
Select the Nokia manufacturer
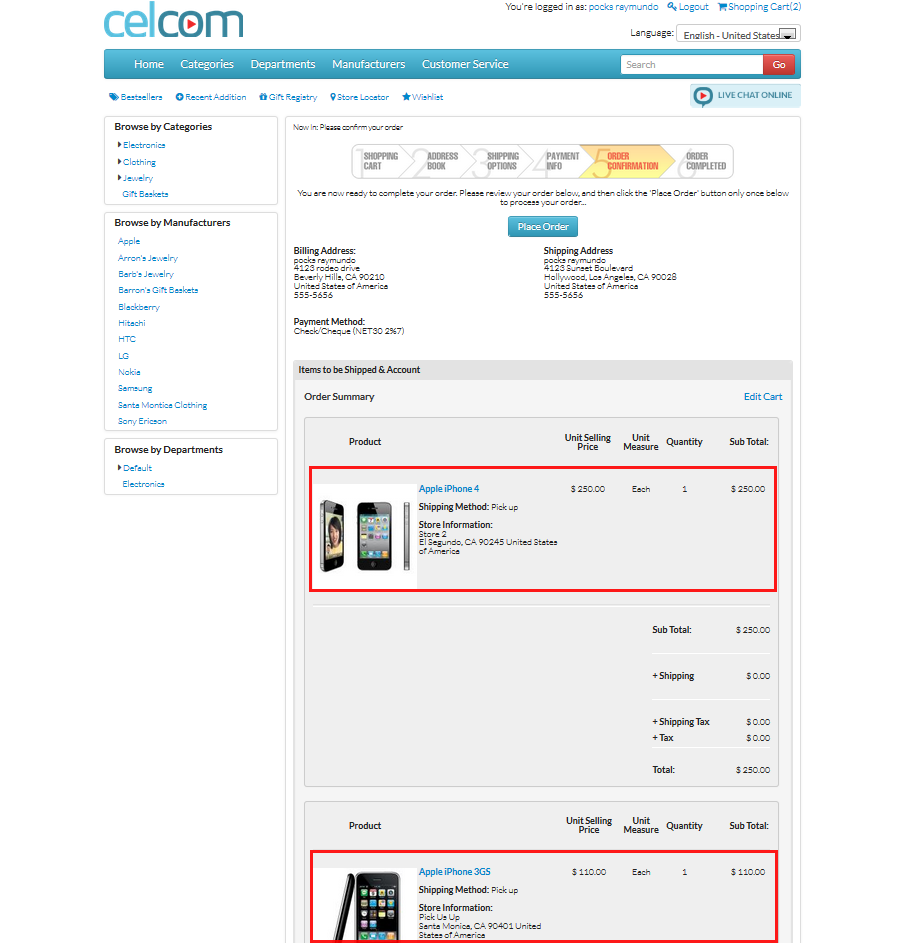pos(129,372)
